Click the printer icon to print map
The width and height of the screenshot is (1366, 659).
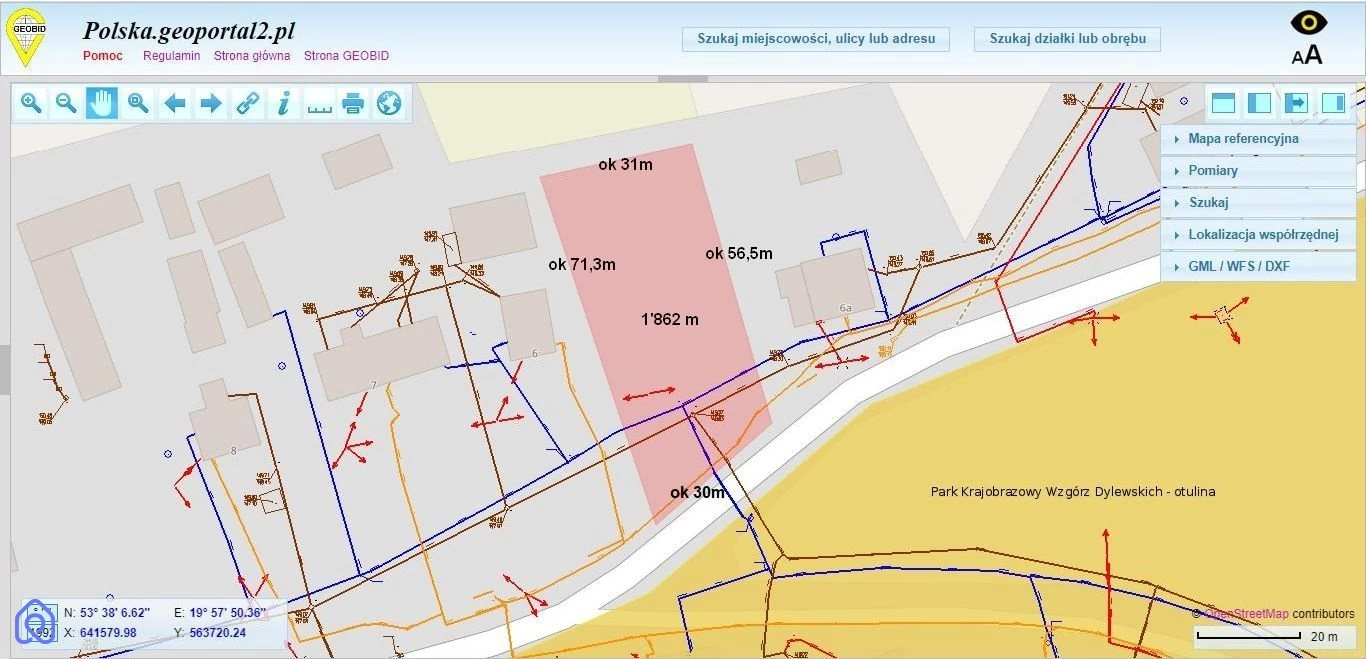click(x=353, y=103)
